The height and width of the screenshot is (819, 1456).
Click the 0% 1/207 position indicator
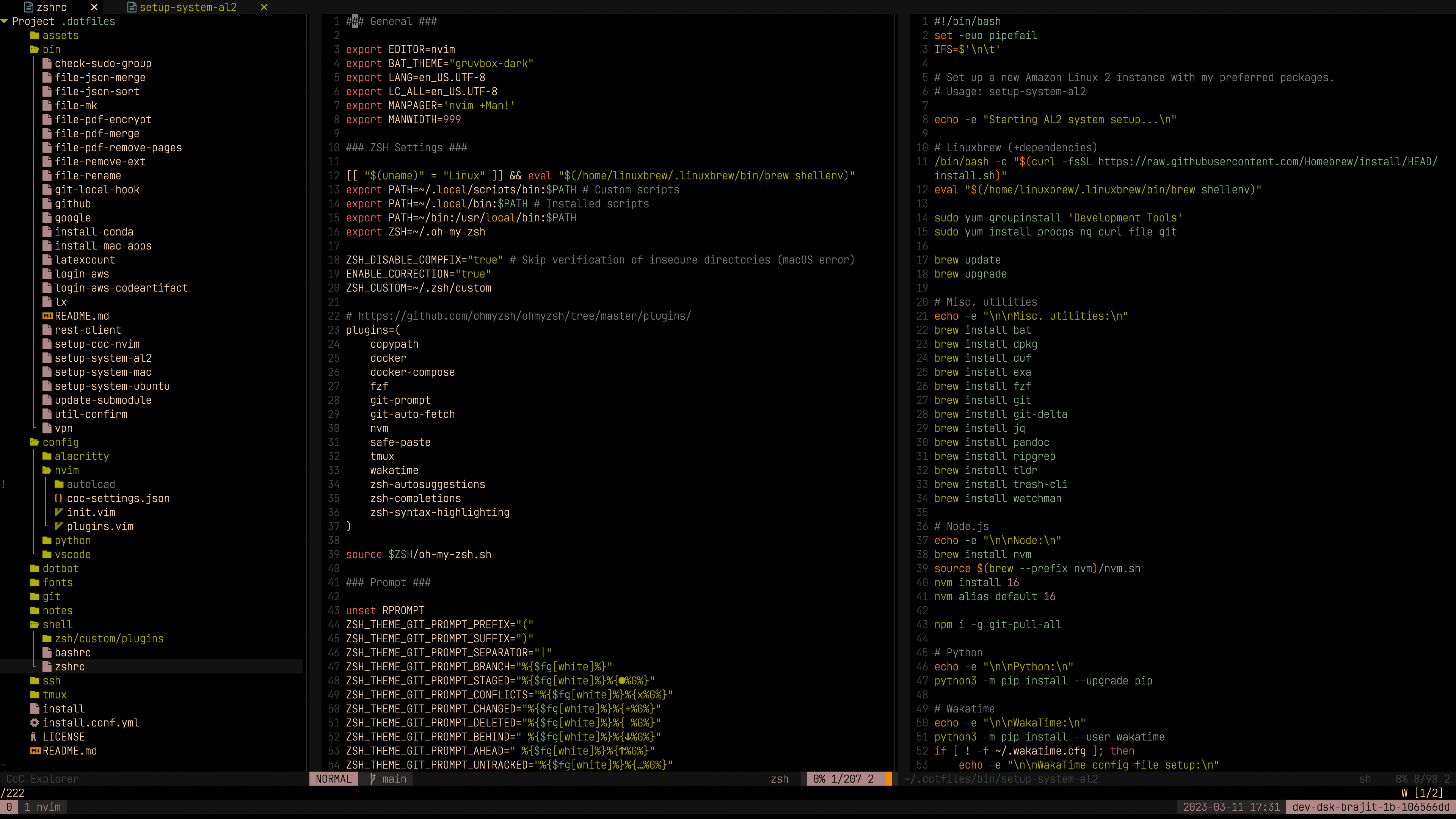point(843,779)
